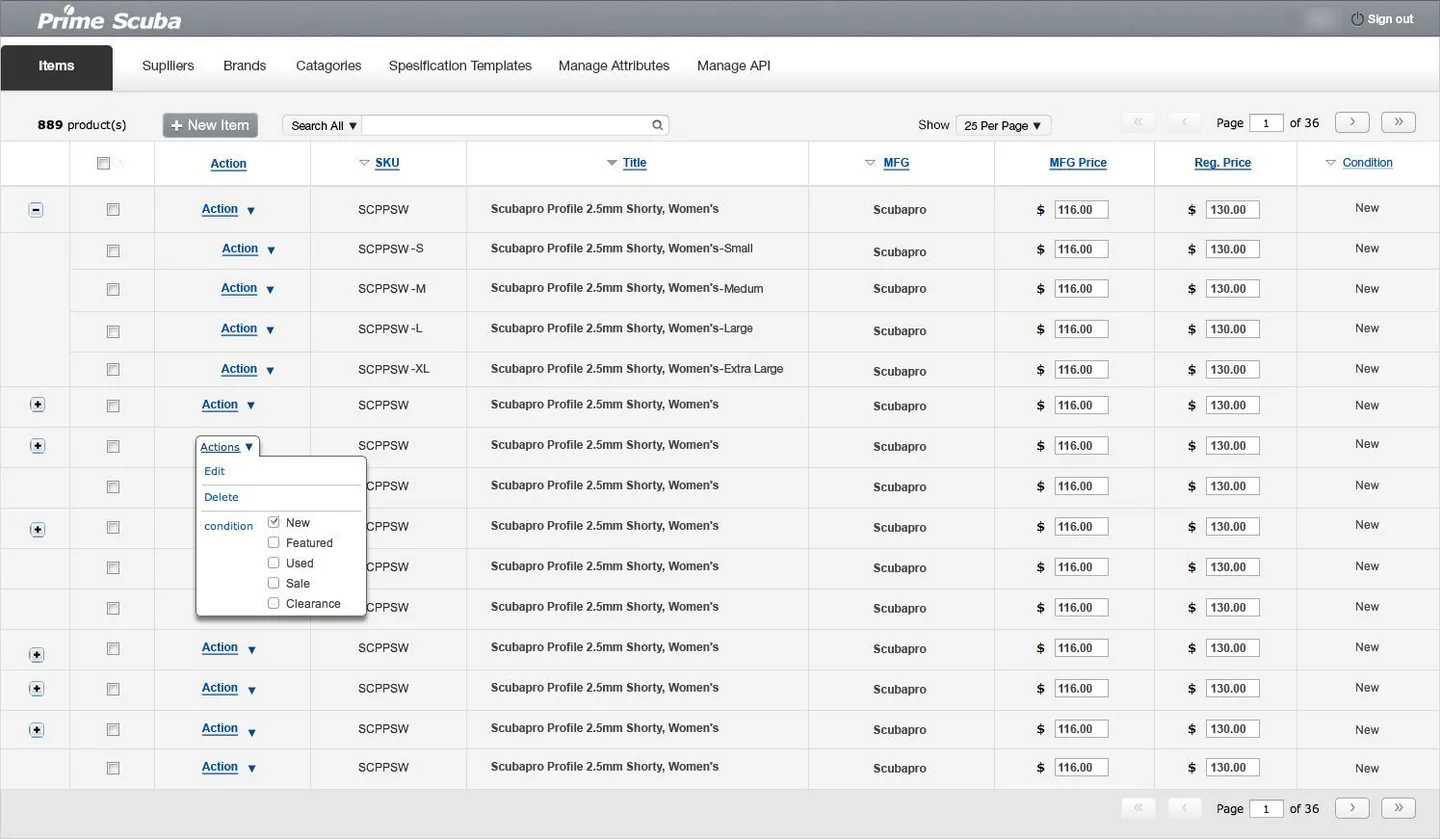This screenshot has height=839, width=1440.
Task: Uncheck the New condition checkbox
Action: pyautogui.click(x=273, y=522)
